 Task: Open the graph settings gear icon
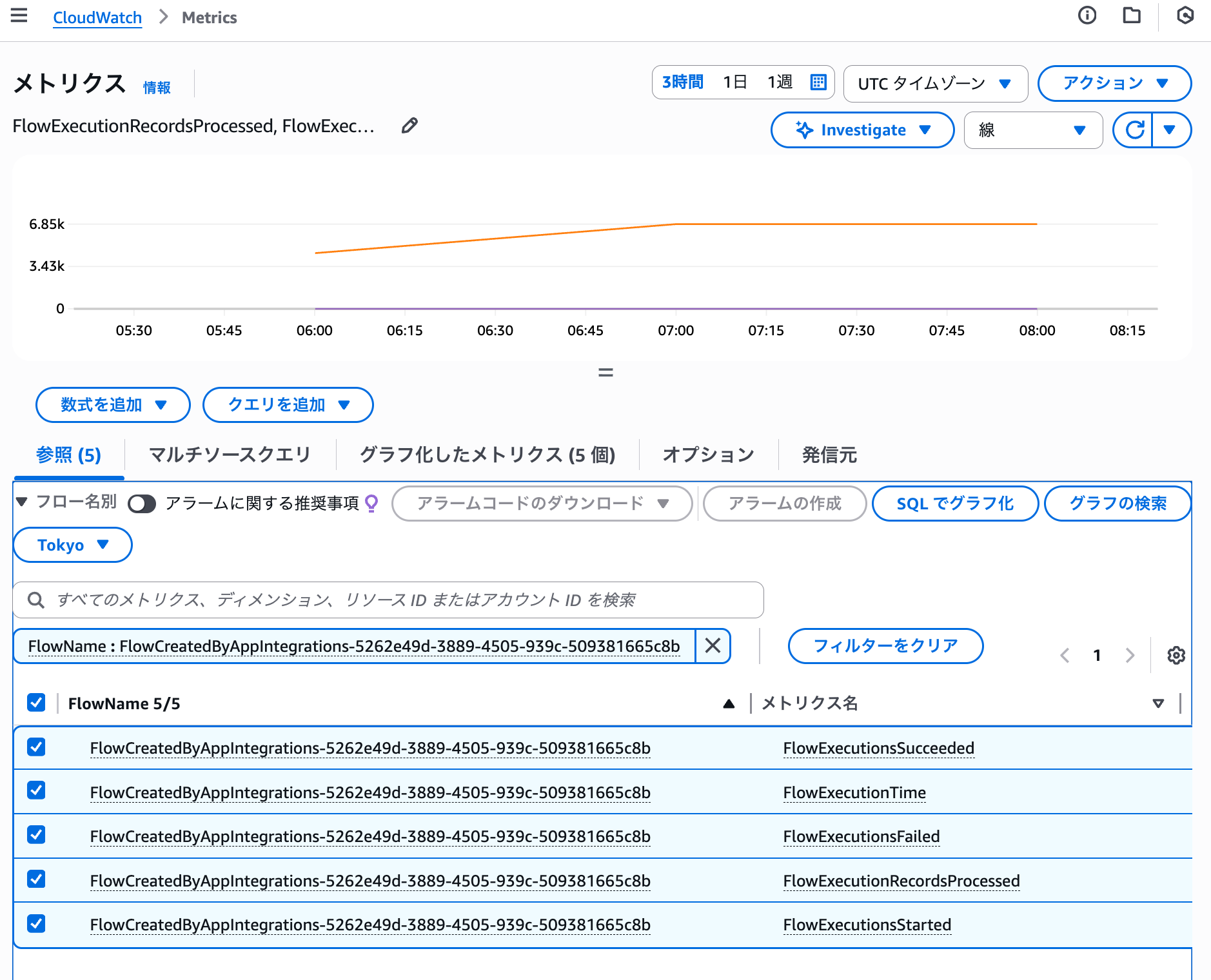point(1176,655)
